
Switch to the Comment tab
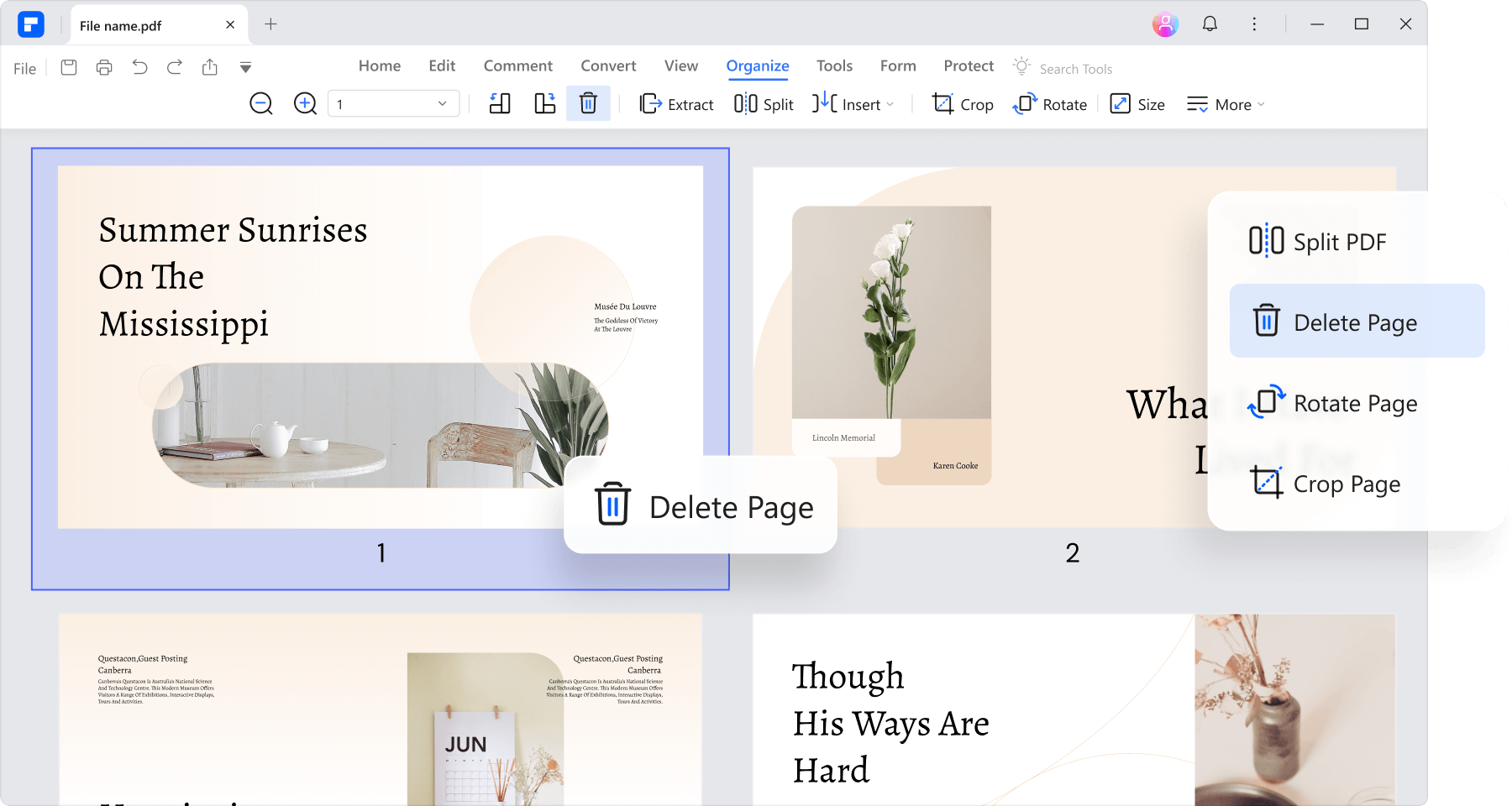pos(518,65)
